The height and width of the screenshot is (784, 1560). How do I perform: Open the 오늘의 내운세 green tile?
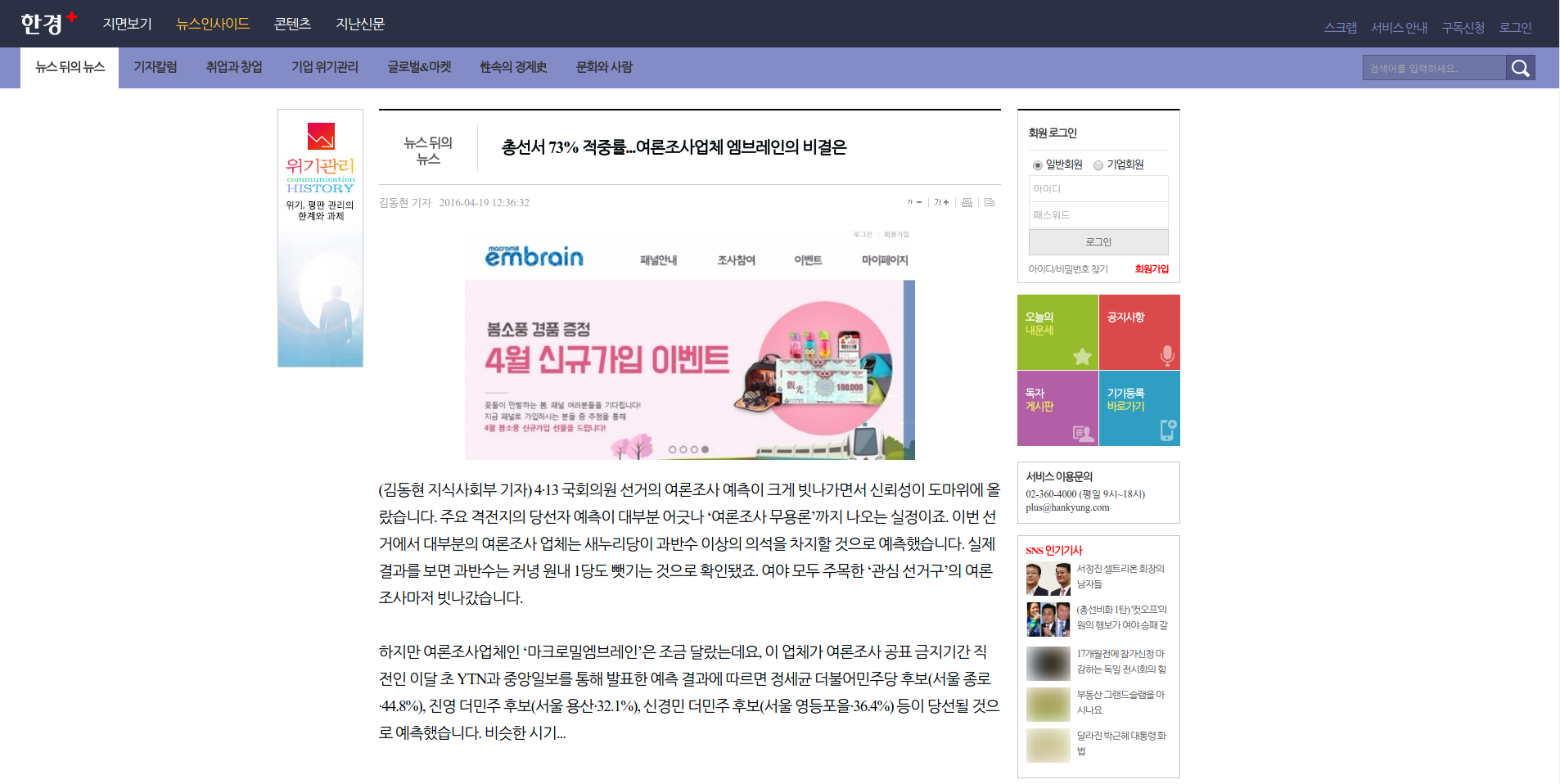pyautogui.click(x=1057, y=332)
